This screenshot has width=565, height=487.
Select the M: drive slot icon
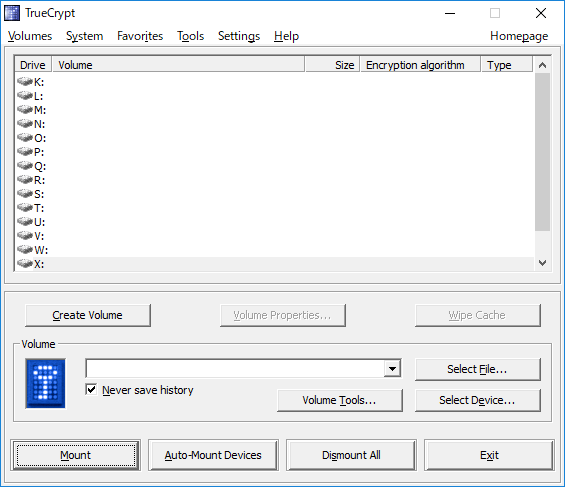pos(25,110)
